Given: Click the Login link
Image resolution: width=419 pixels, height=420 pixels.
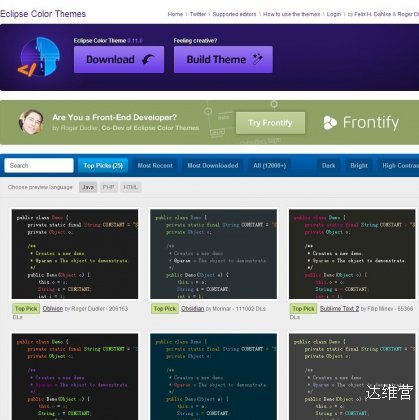Looking at the screenshot, I should (x=334, y=14).
